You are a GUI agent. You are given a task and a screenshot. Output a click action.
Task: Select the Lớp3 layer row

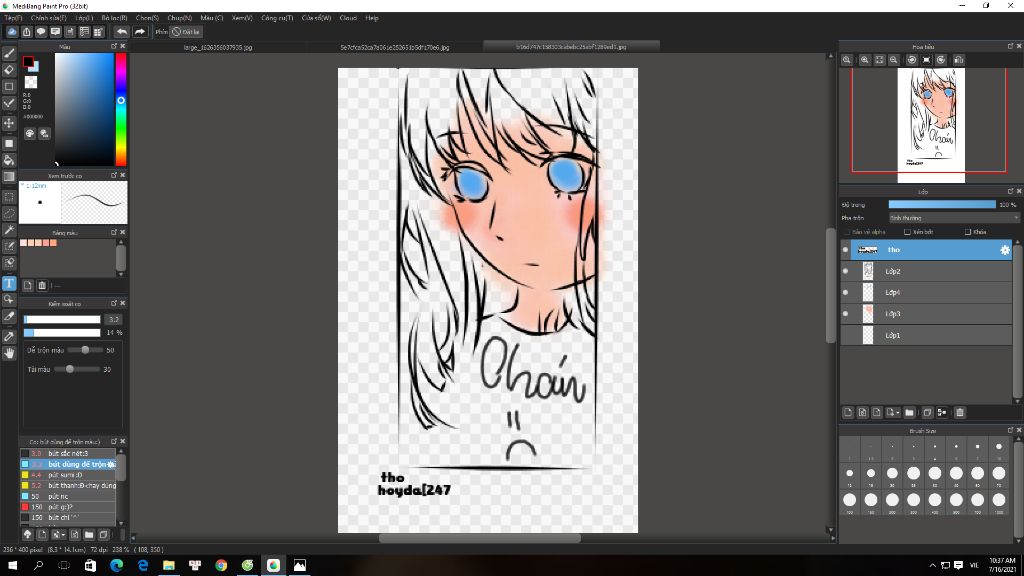pyautogui.click(x=931, y=313)
